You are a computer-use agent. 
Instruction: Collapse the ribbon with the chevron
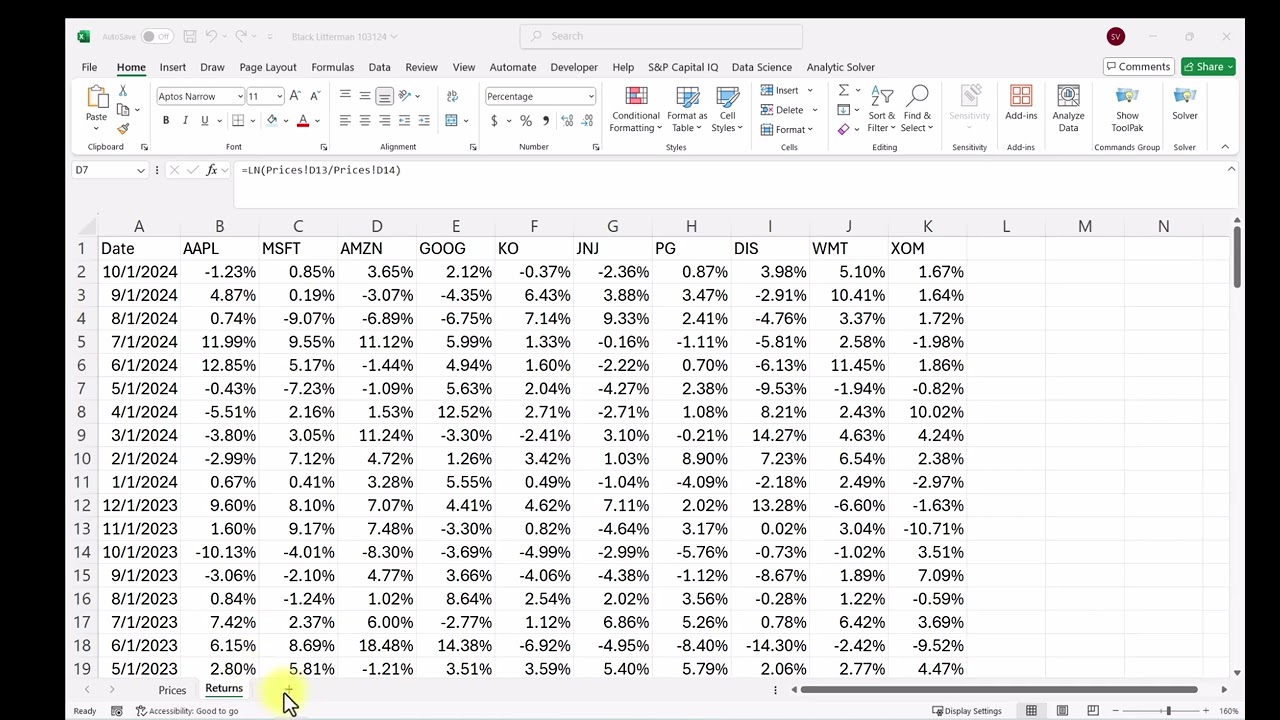1225,147
